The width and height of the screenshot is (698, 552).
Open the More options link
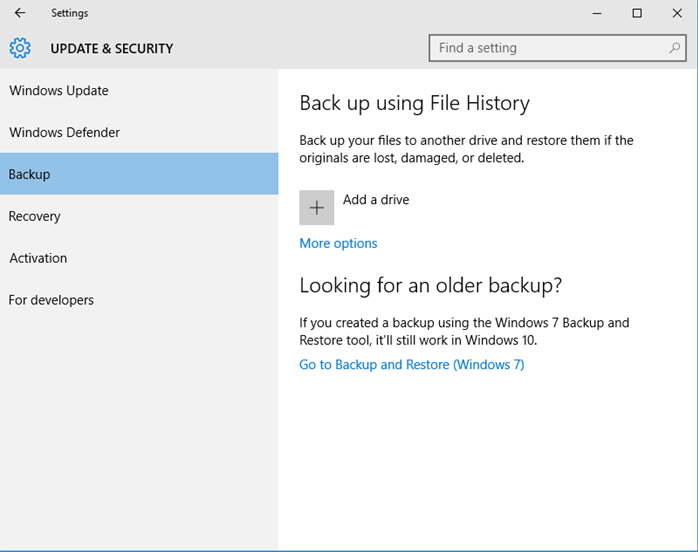point(338,243)
